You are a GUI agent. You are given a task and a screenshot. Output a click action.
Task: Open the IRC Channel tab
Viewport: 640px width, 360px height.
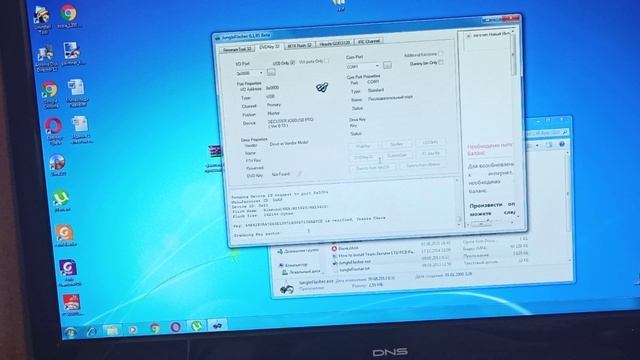pos(368,42)
